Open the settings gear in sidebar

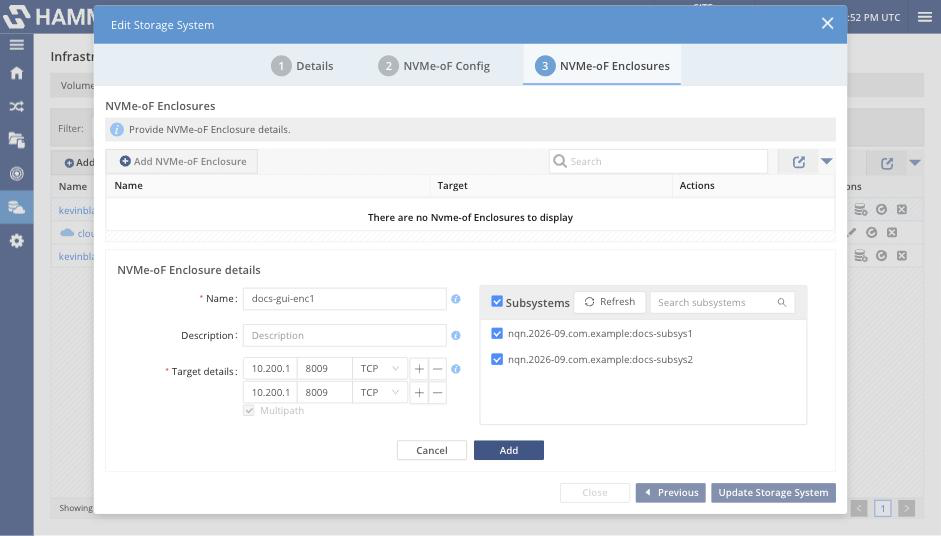click(17, 241)
